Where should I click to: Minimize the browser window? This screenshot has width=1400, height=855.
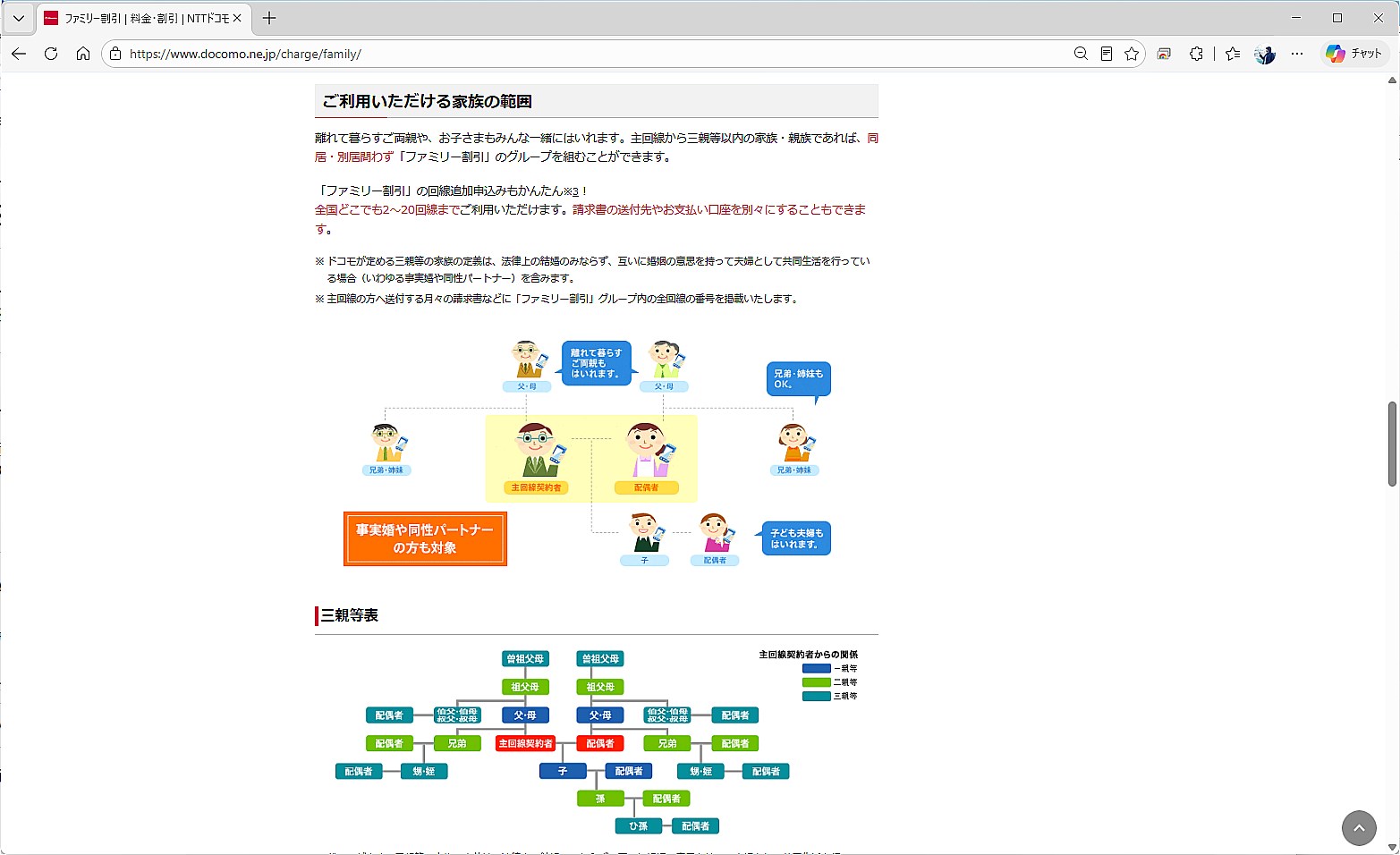pyautogui.click(x=1296, y=18)
